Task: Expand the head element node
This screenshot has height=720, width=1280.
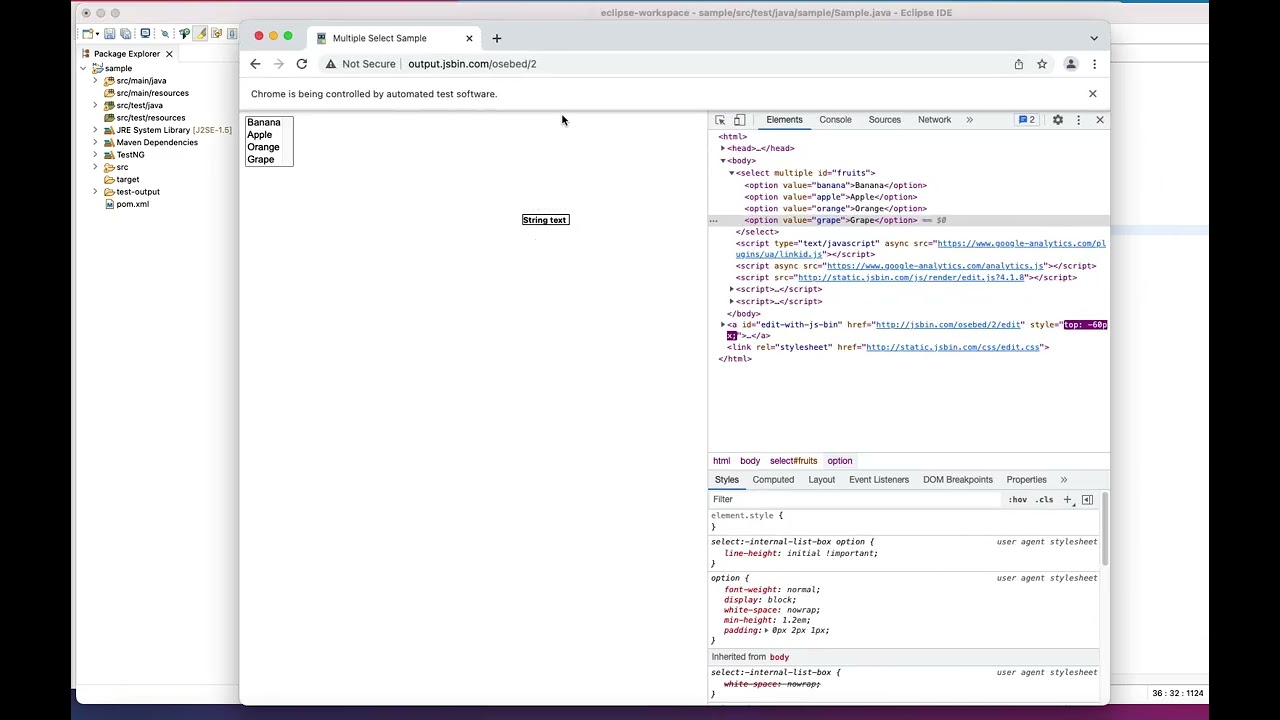Action: click(x=723, y=148)
